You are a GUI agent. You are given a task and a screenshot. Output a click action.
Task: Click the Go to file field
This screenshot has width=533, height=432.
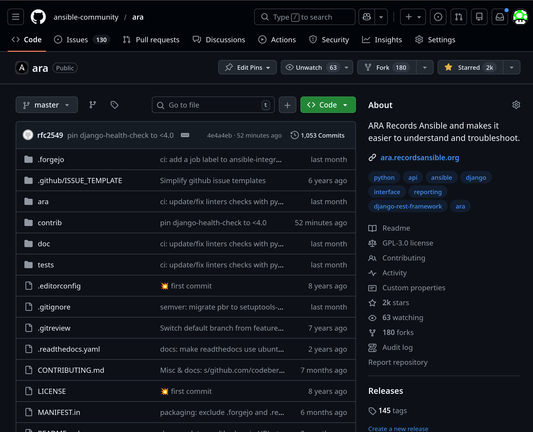(213, 105)
